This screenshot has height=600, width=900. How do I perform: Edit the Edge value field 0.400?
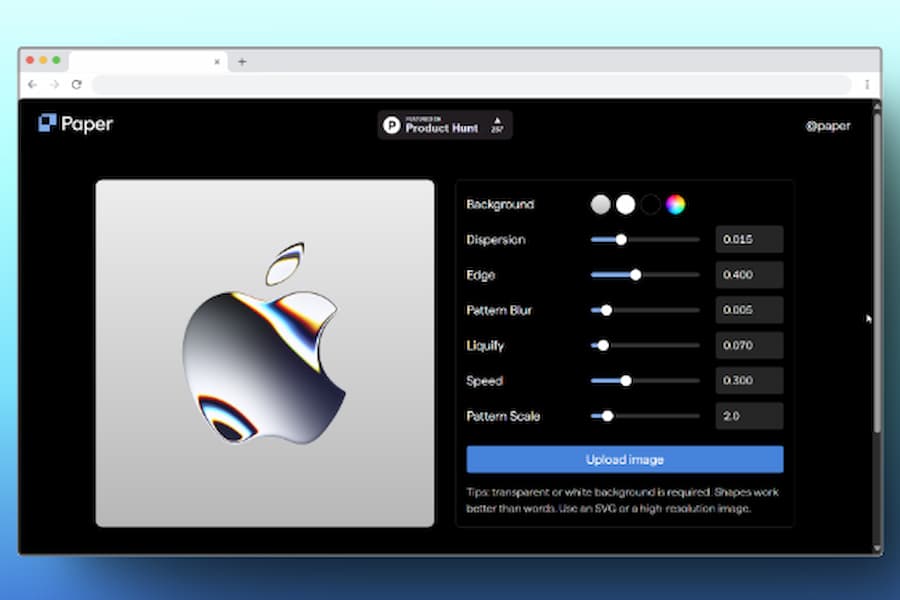coord(749,274)
